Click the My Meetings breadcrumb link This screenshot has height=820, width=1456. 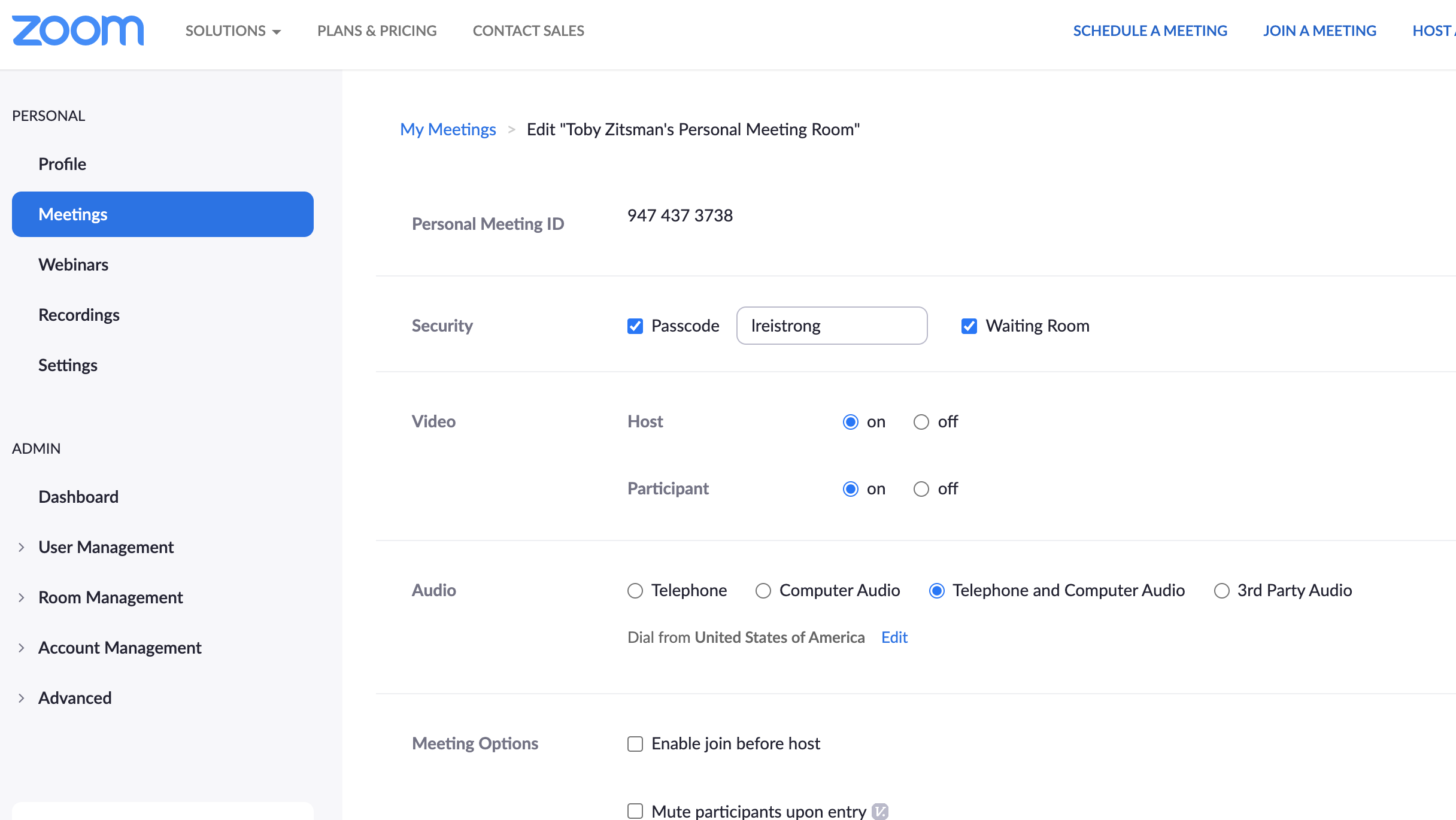tap(448, 129)
